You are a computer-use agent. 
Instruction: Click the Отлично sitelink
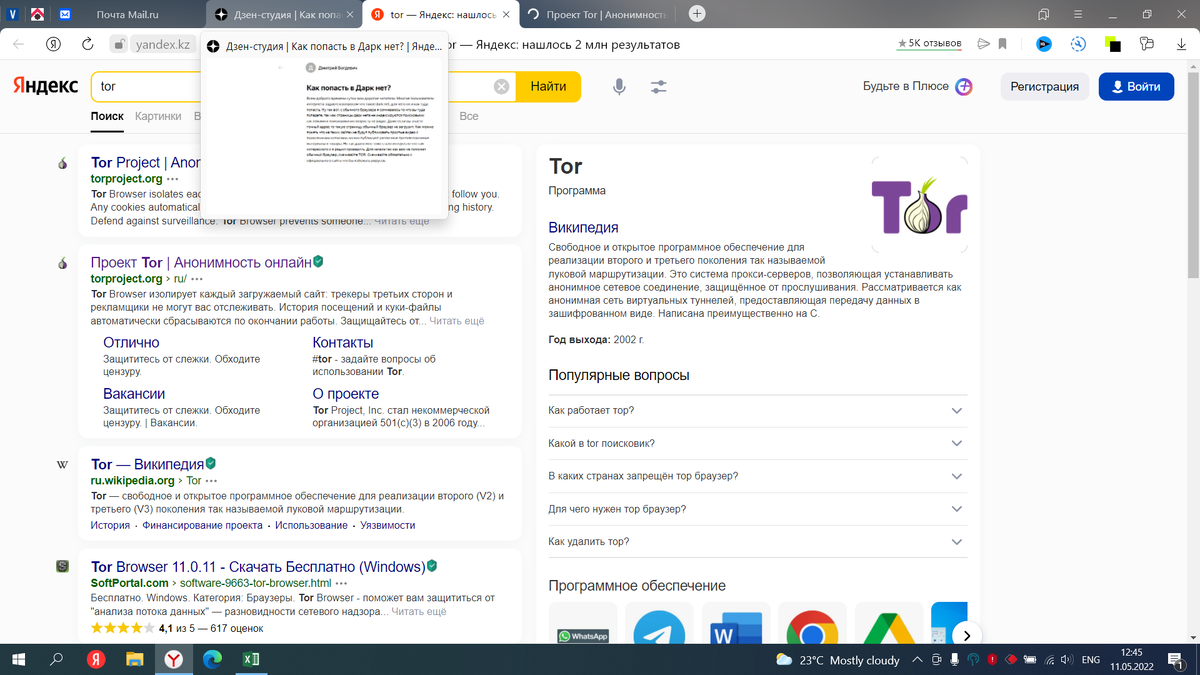[131, 343]
